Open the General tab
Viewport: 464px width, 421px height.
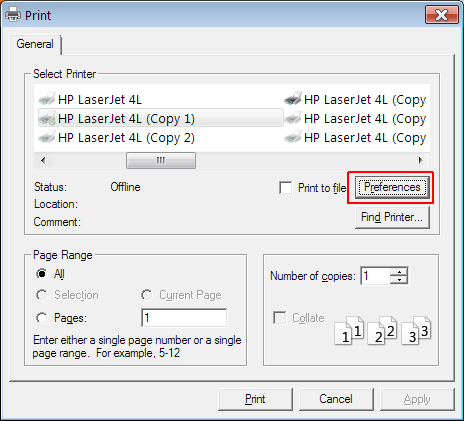coord(35,44)
